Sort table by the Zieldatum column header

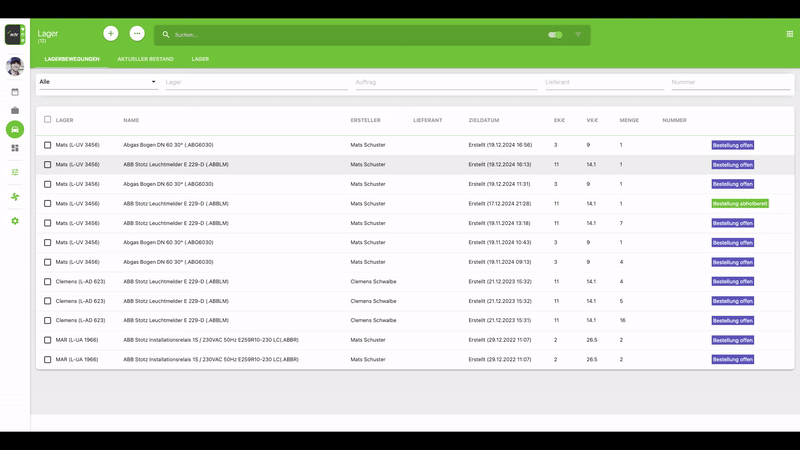pos(483,120)
